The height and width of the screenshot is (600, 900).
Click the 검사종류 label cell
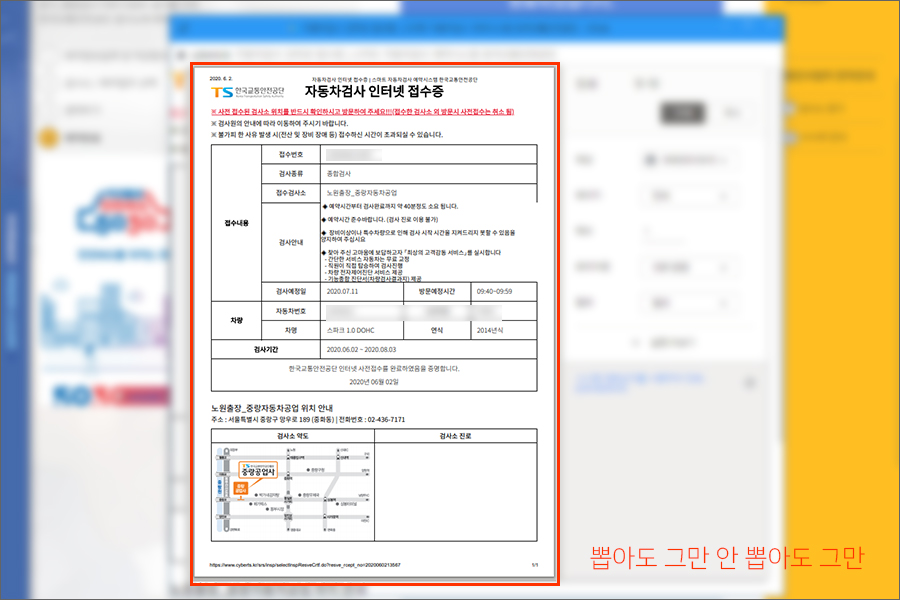coord(291,173)
